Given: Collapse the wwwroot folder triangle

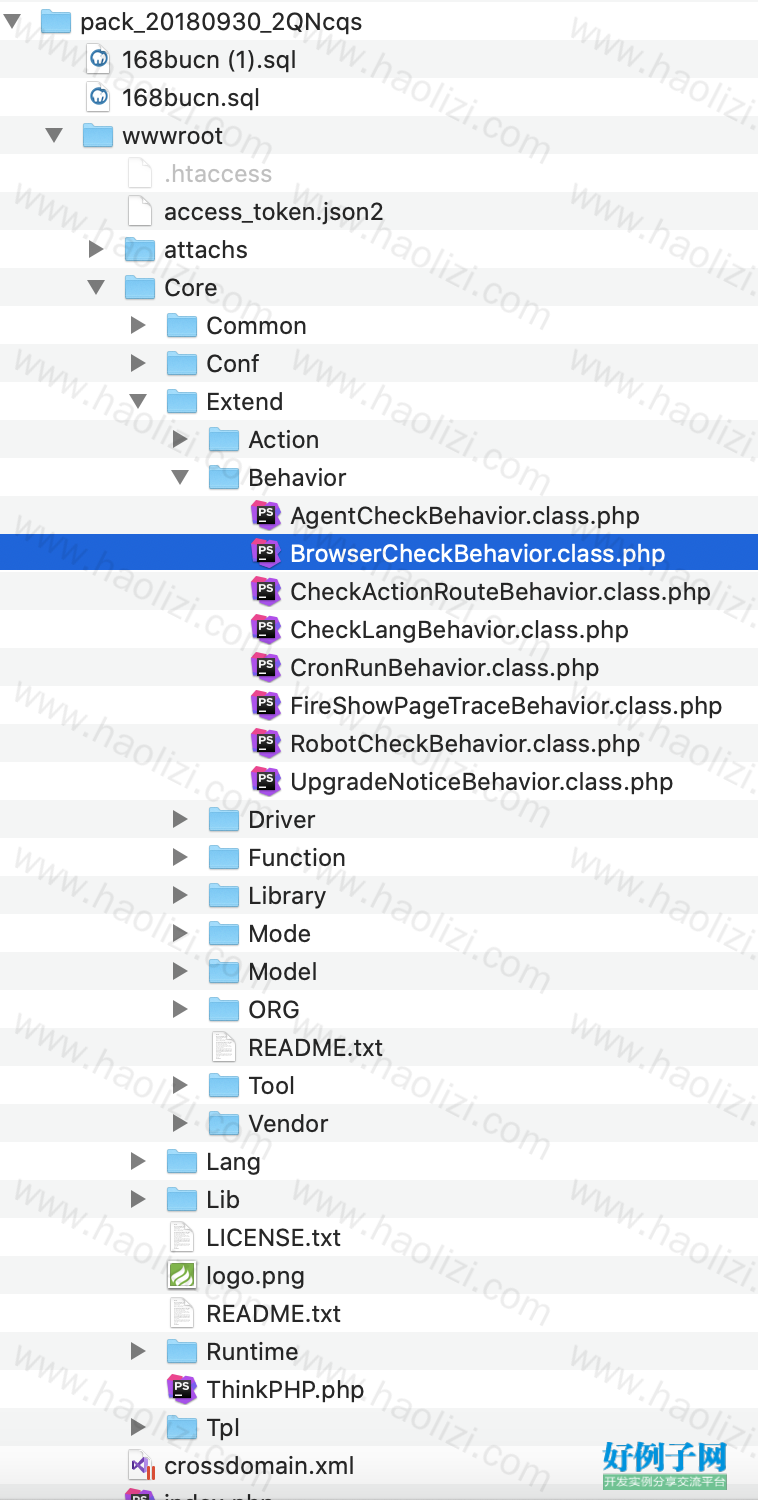Looking at the screenshot, I should pyautogui.click(x=54, y=136).
